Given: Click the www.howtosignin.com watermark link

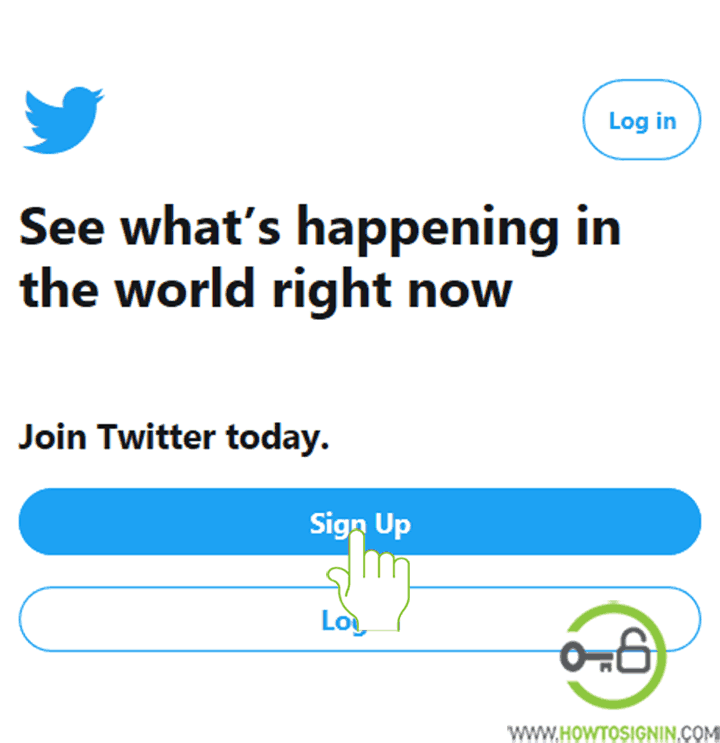Looking at the screenshot, I should tap(613, 733).
